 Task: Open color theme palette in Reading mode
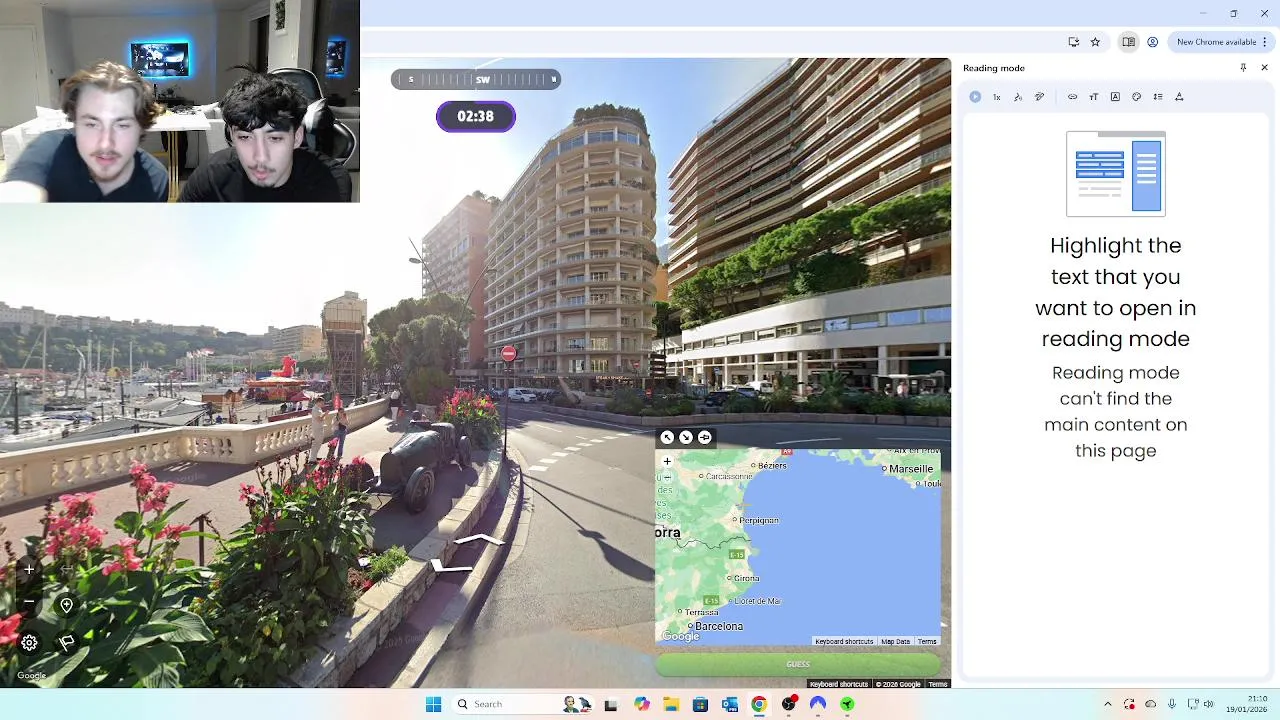point(1136,97)
